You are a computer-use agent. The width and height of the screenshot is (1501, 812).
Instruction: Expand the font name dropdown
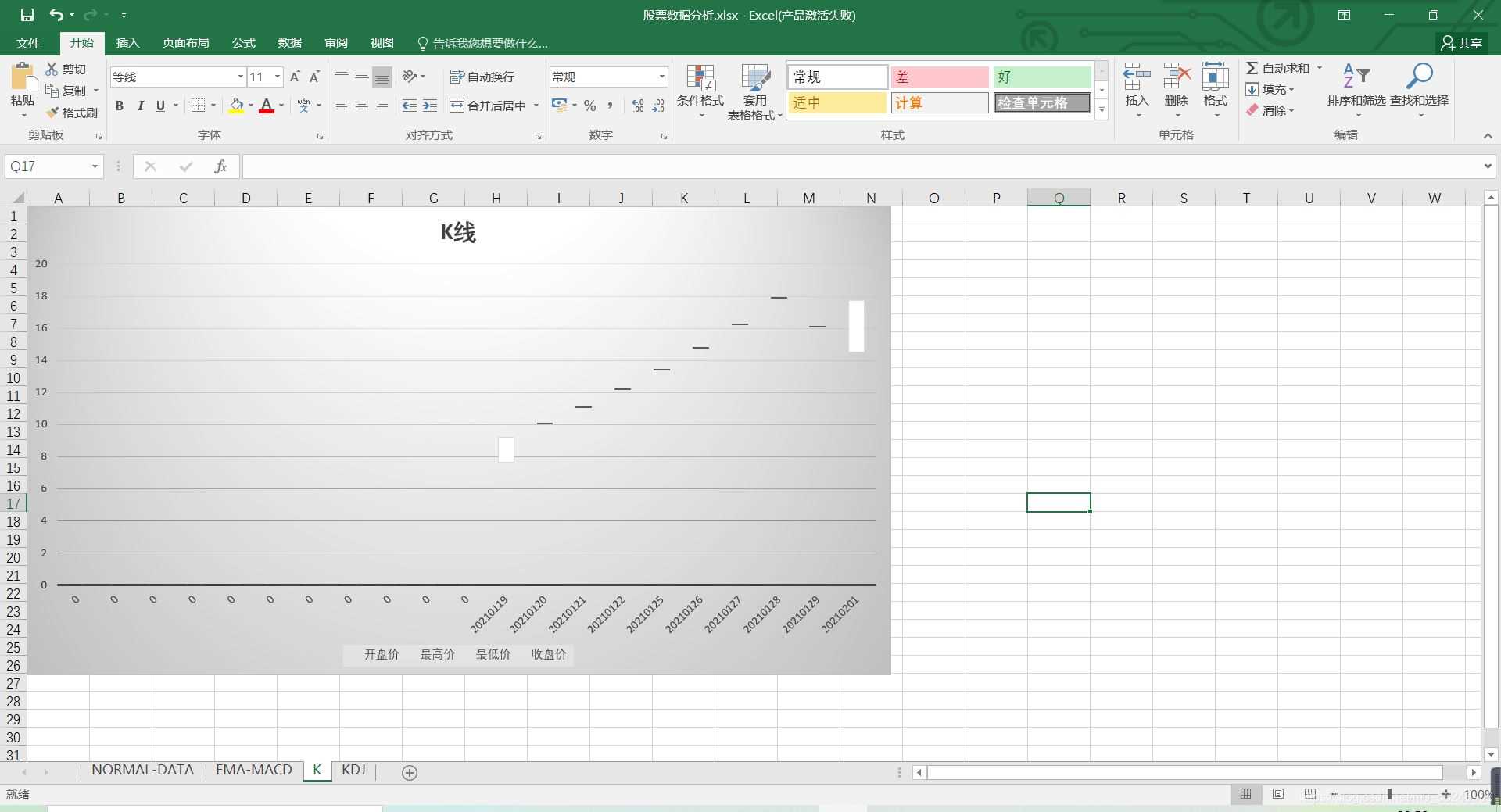point(240,77)
